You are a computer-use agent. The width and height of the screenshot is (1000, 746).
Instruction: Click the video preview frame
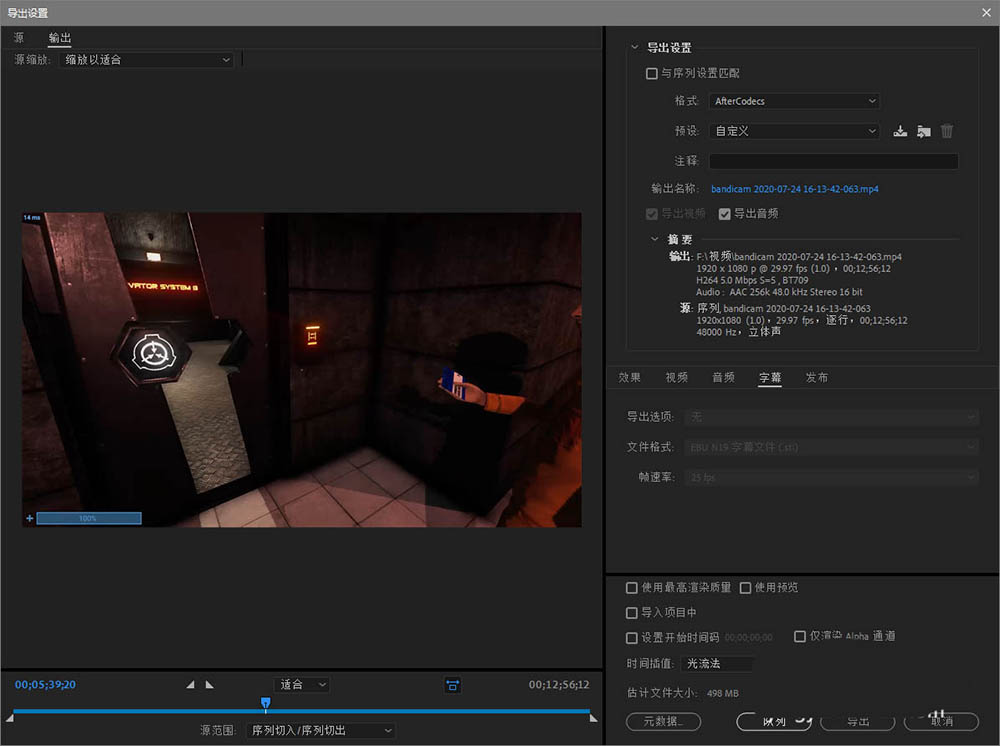302,370
